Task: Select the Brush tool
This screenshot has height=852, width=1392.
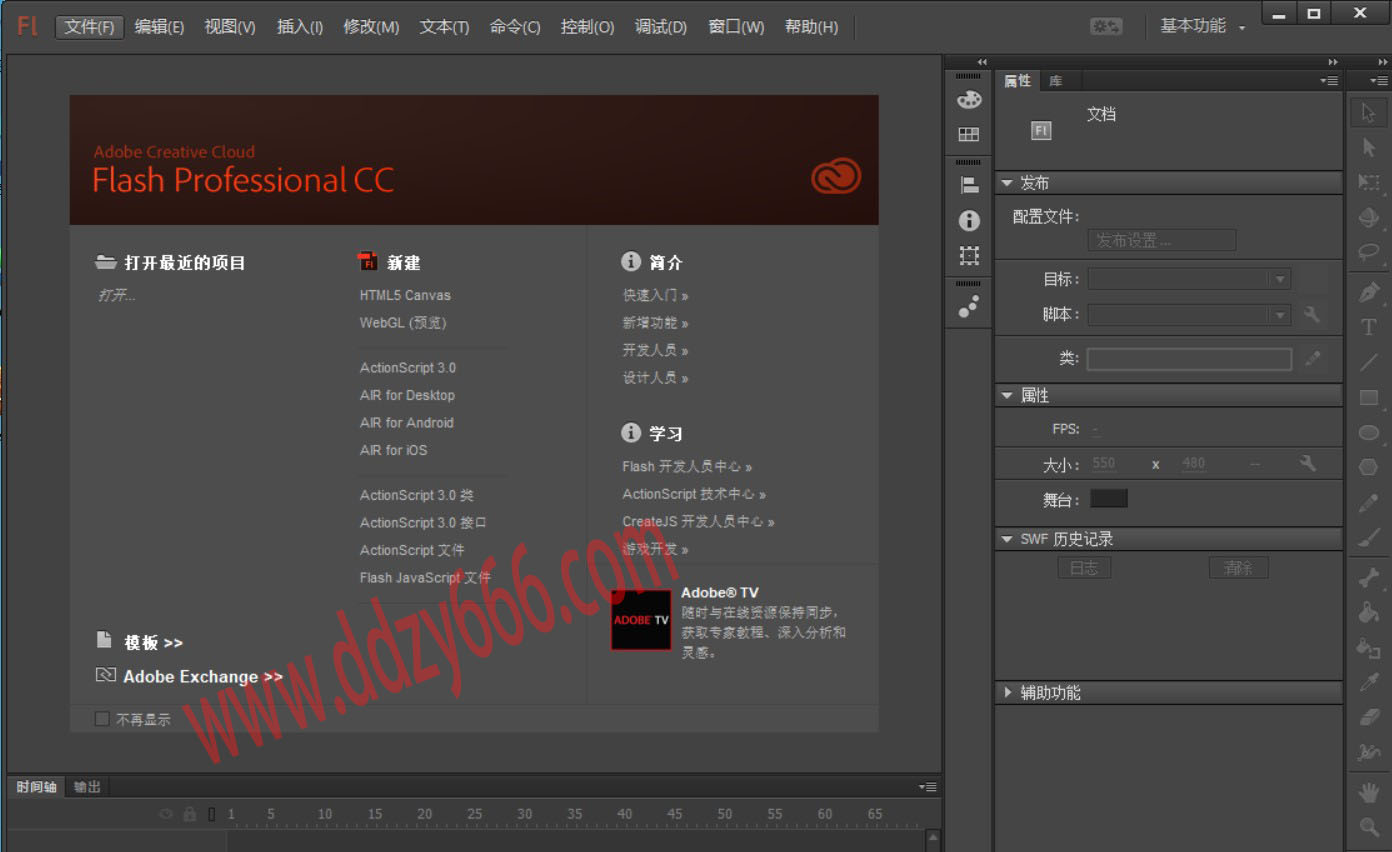Action: coord(1368,538)
